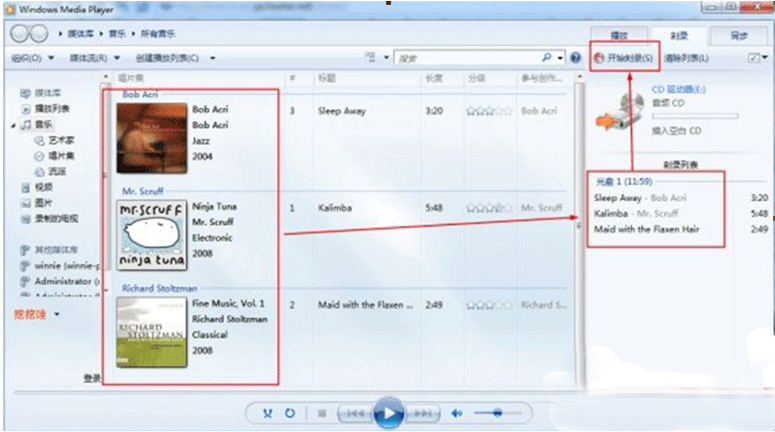
Task: Open the 挖挖哇 dropdown arrow
Action: pyautogui.click(x=57, y=314)
